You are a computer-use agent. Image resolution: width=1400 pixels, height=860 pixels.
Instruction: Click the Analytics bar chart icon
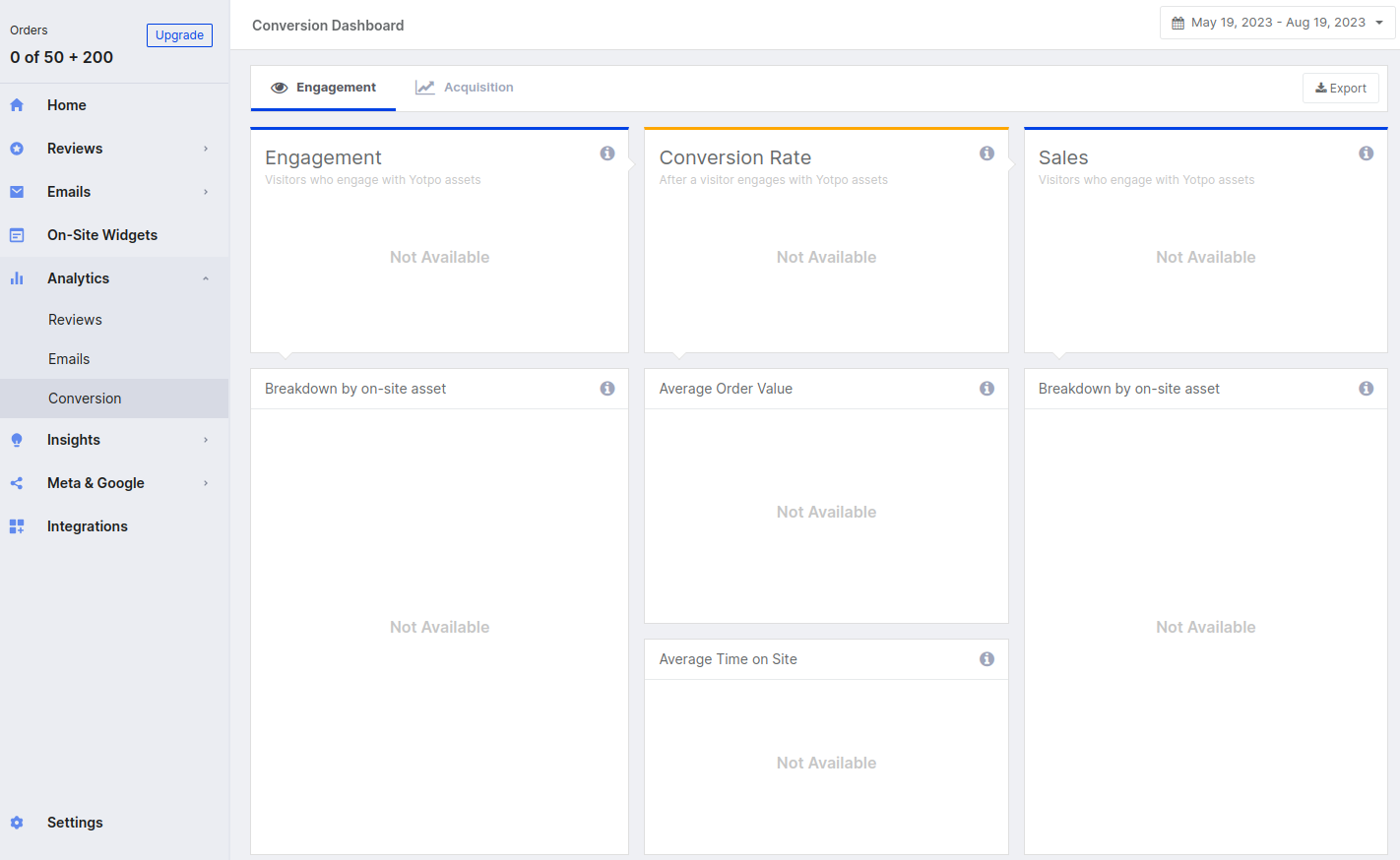point(17,278)
